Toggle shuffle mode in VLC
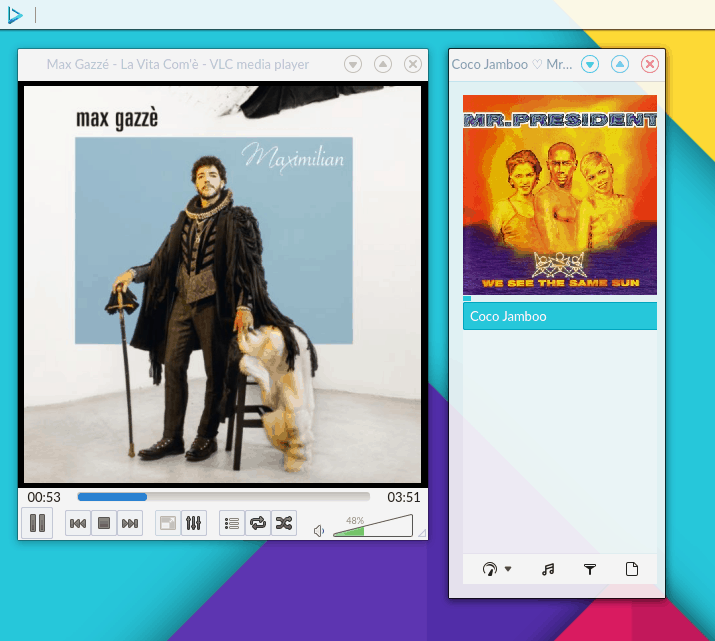715x641 pixels. pos(284,523)
